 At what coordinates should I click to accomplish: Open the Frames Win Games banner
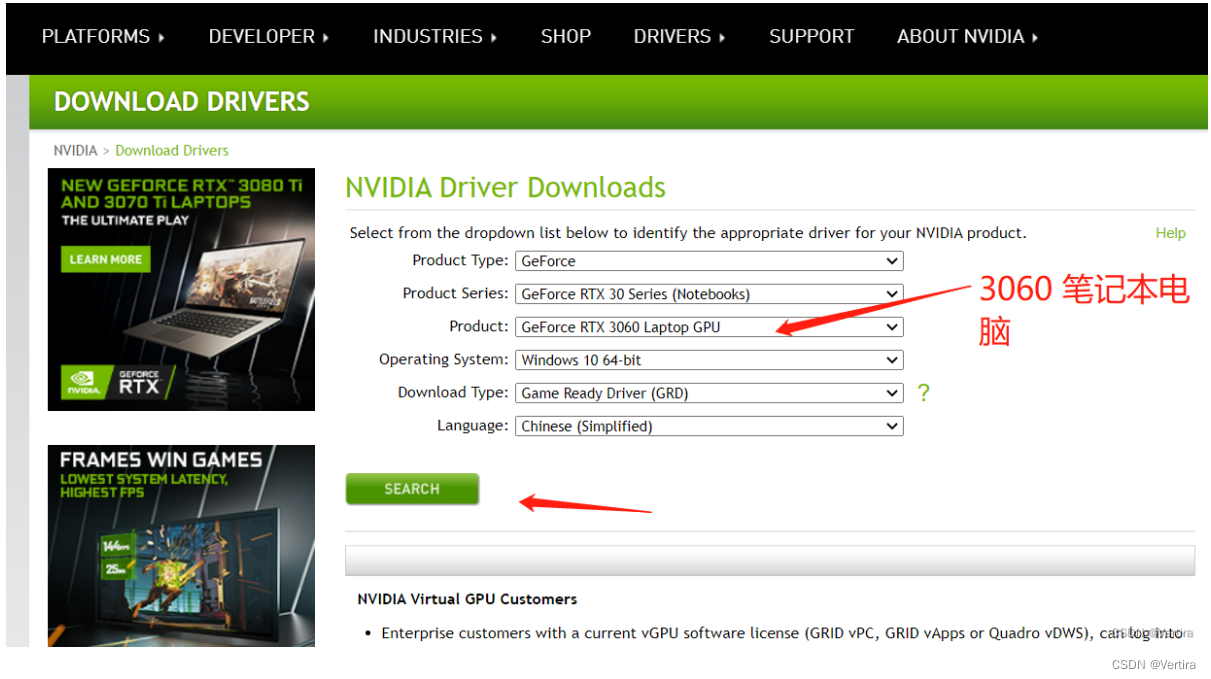click(181, 545)
